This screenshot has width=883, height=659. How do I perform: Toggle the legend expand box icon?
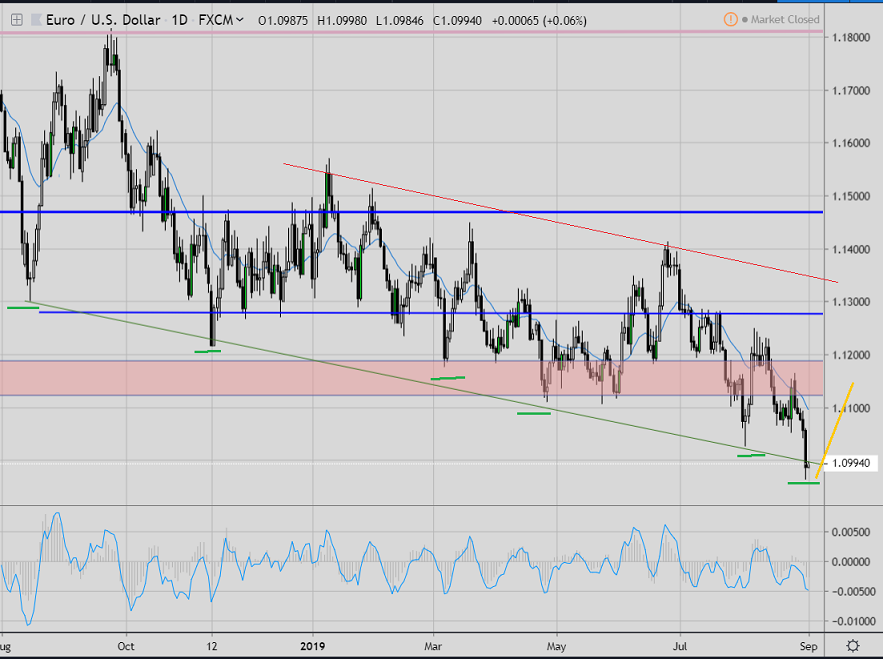tap(16, 20)
